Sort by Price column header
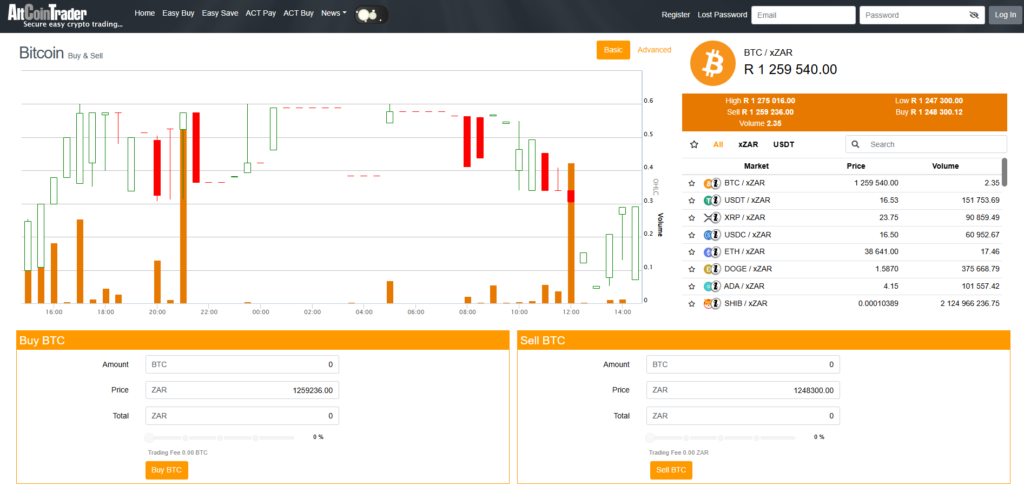The width and height of the screenshot is (1024, 486). point(856,166)
